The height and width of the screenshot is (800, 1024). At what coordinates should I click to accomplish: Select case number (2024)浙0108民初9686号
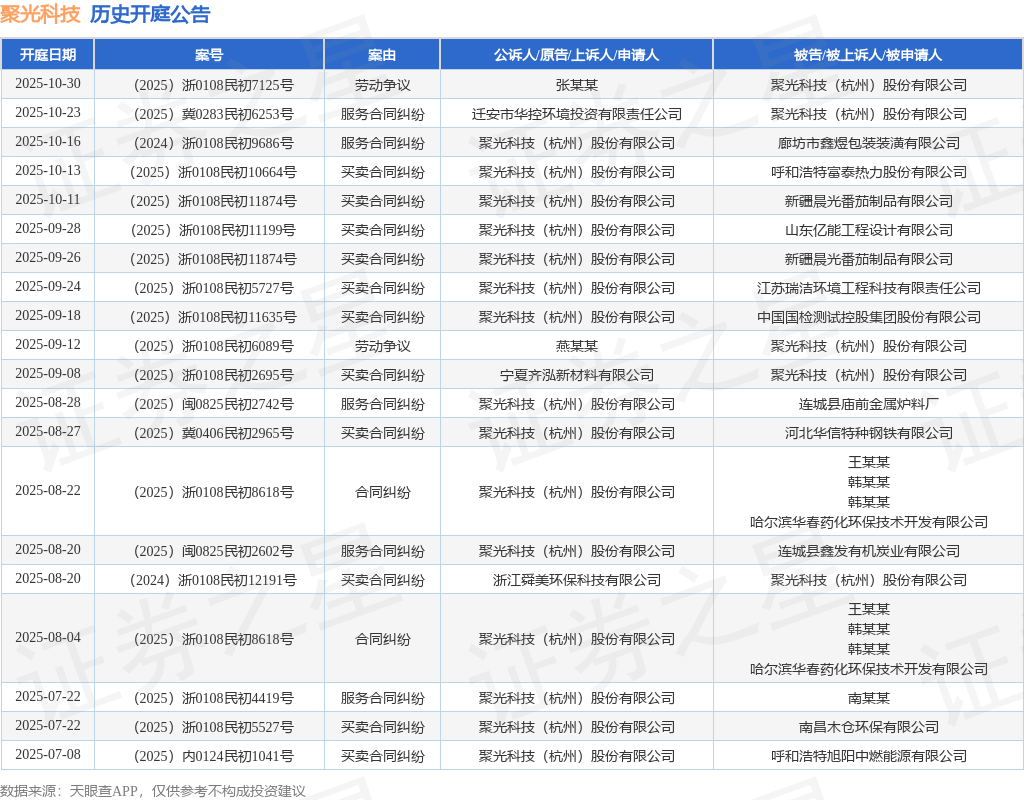click(213, 143)
